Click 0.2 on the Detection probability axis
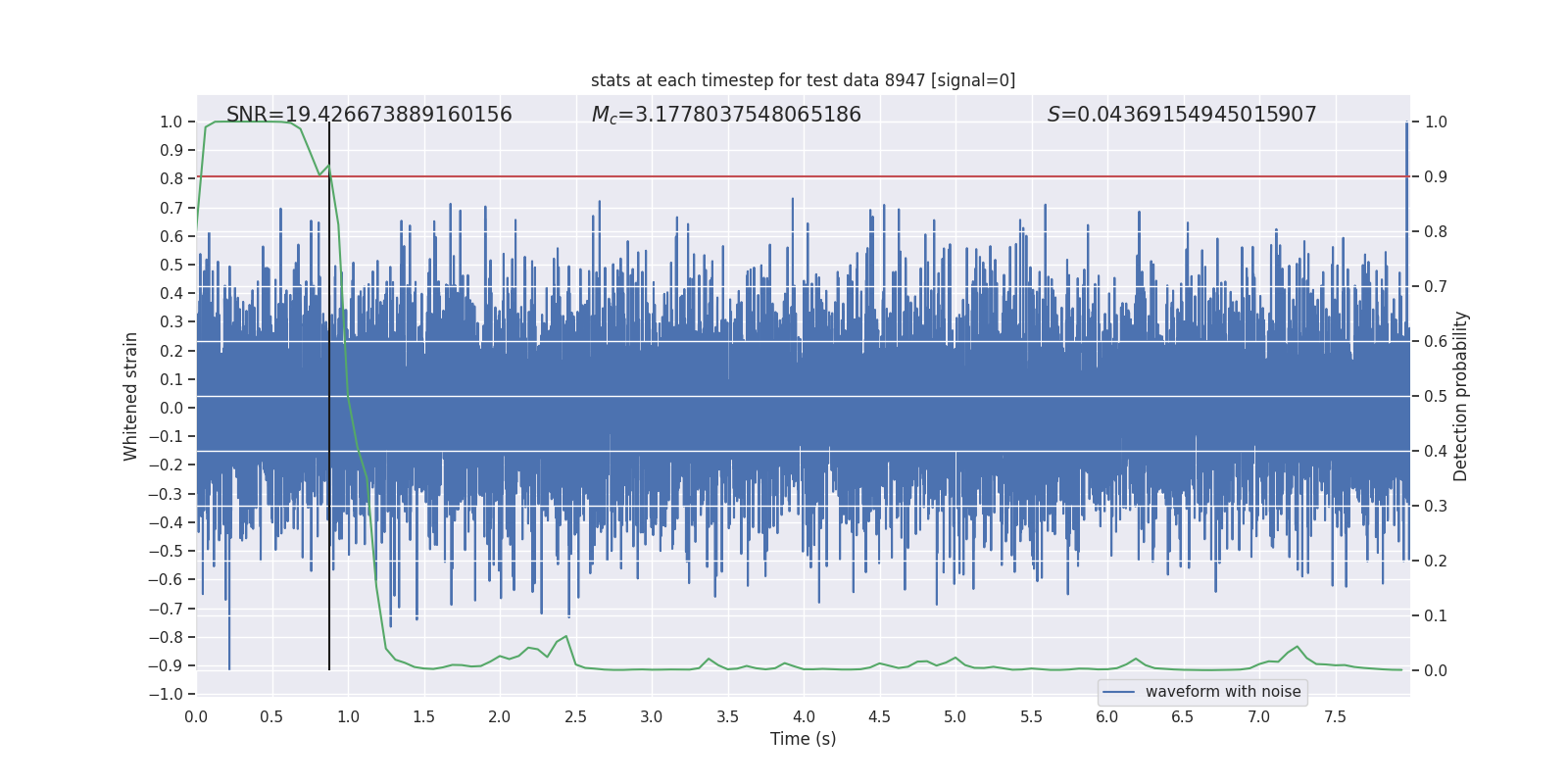The height and width of the screenshot is (784, 1568). [x=1436, y=561]
